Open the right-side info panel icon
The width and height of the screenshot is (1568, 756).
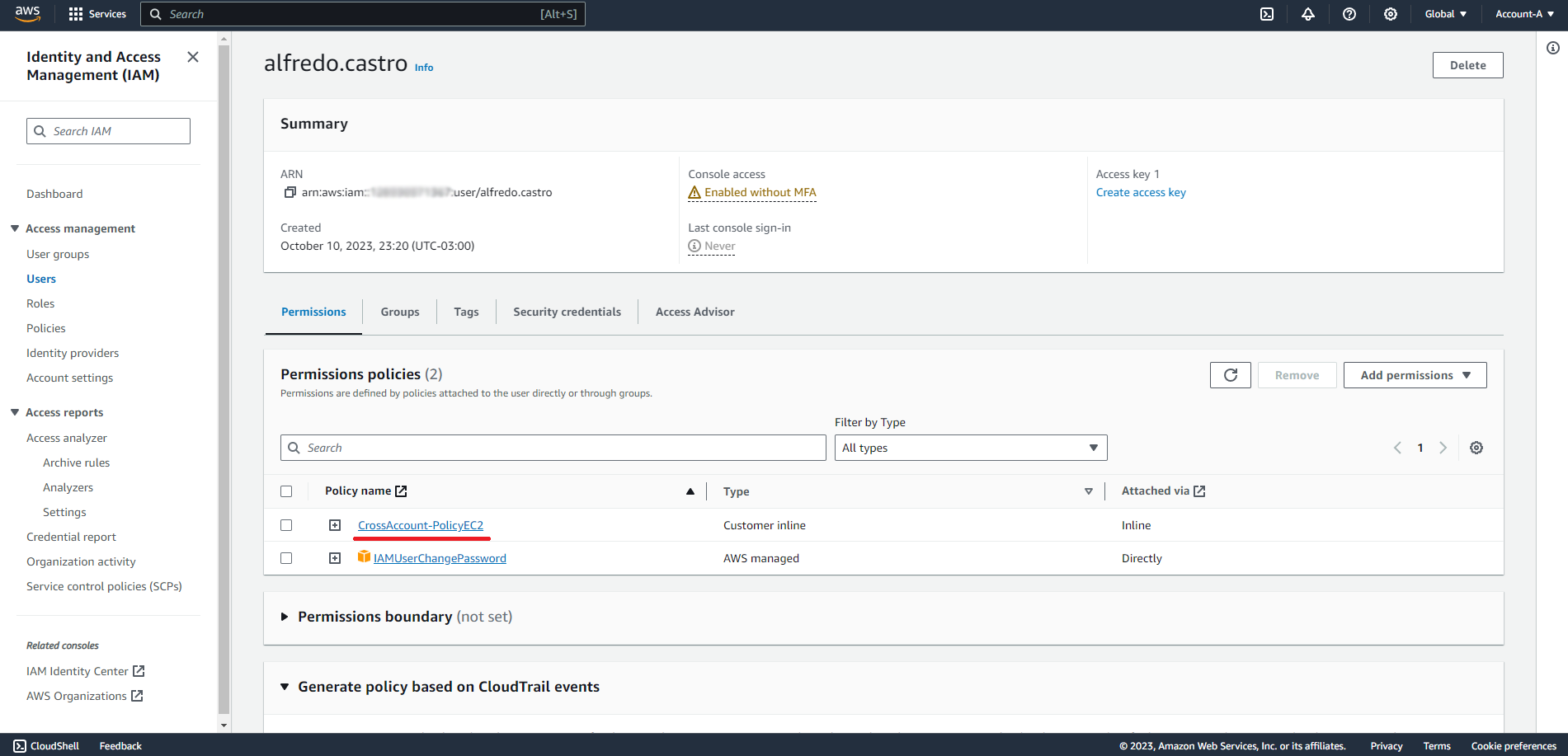[1553, 48]
